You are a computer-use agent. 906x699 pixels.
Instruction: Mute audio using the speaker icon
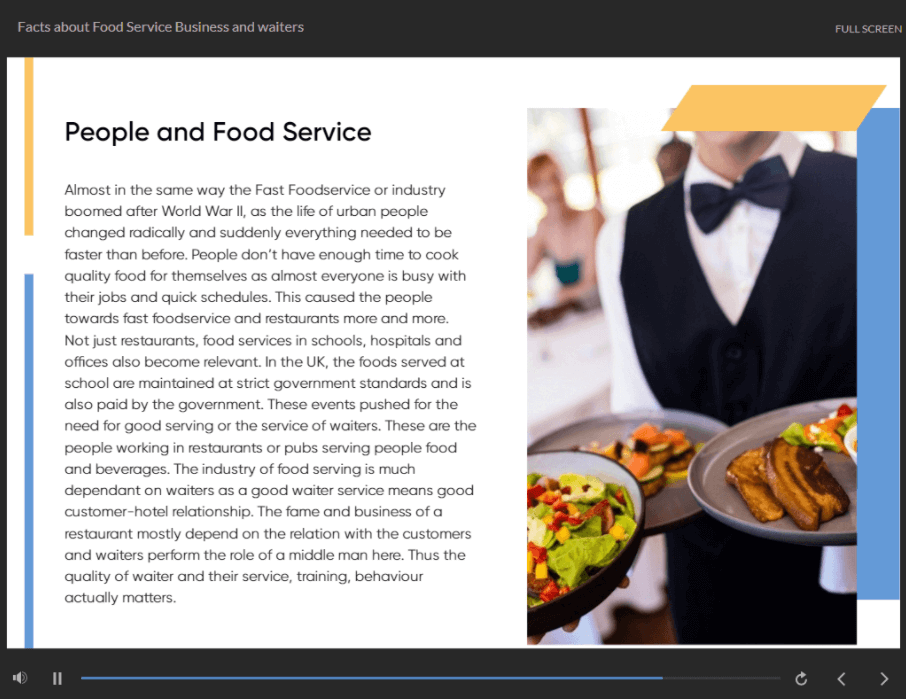tap(20, 678)
